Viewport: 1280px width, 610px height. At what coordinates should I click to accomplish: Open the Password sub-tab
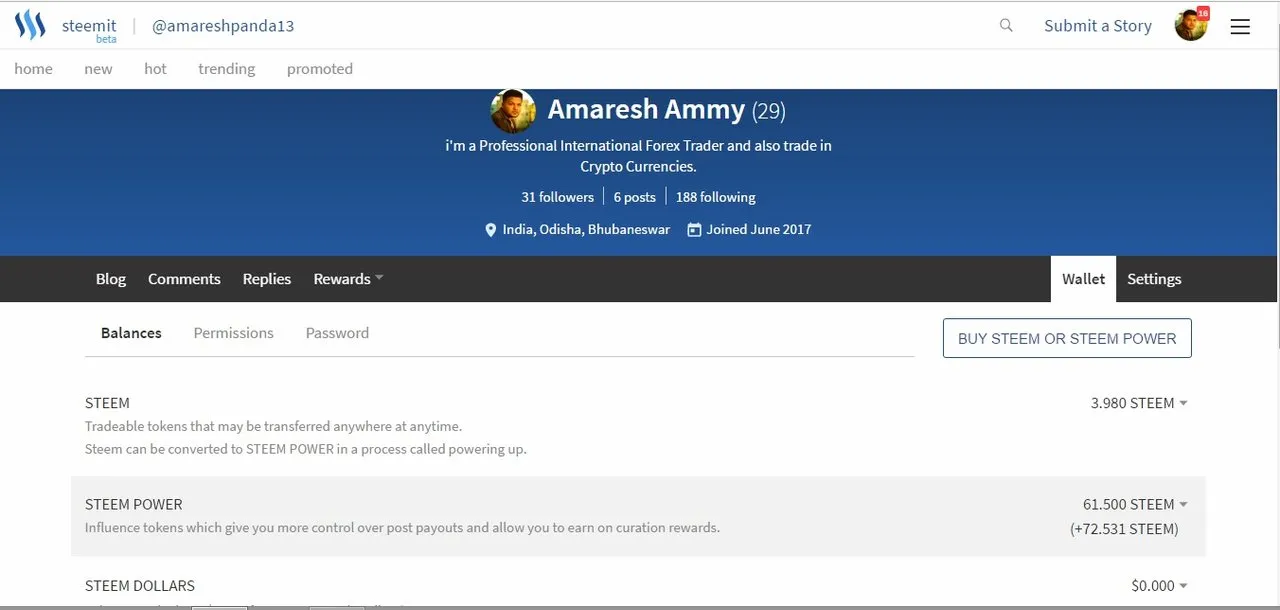pos(337,333)
